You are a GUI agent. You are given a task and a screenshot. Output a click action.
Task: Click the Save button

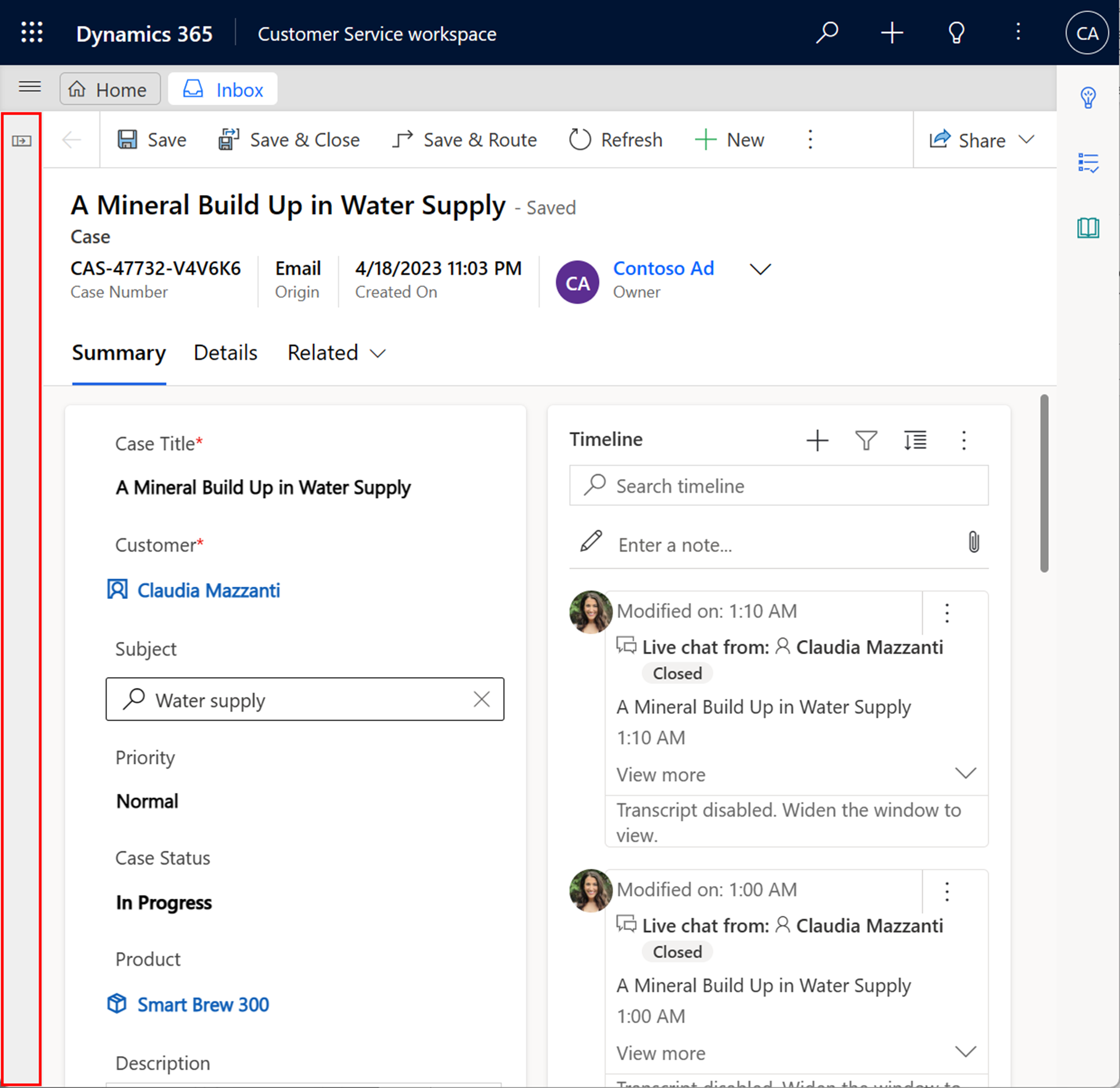click(x=152, y=139)
